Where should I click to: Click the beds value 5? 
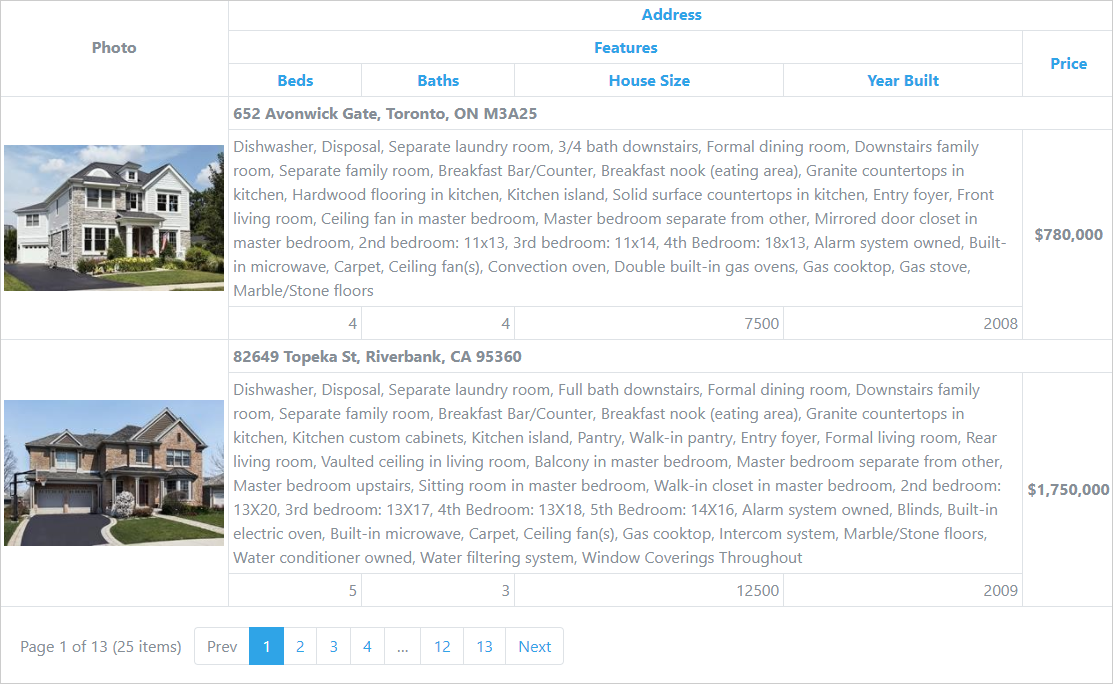point(352,590)
